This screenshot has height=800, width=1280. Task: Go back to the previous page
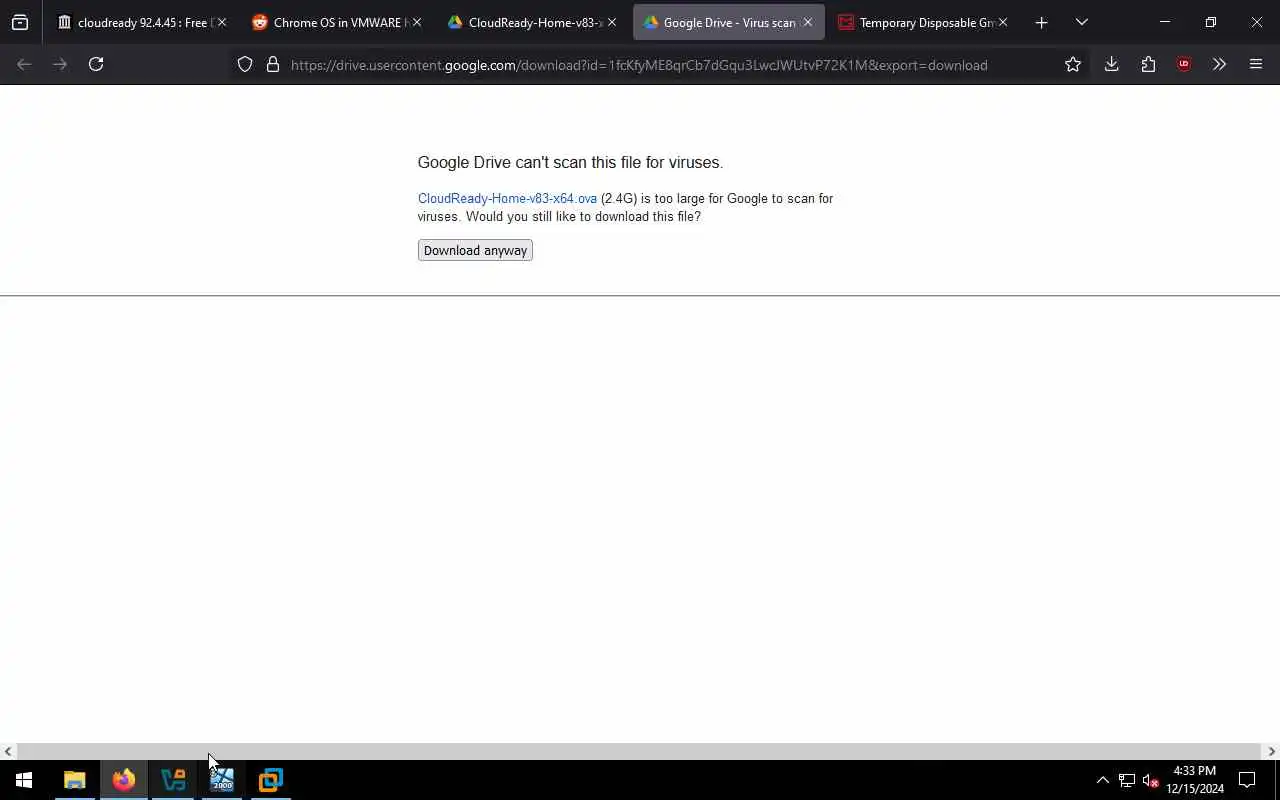coord(24,64)
